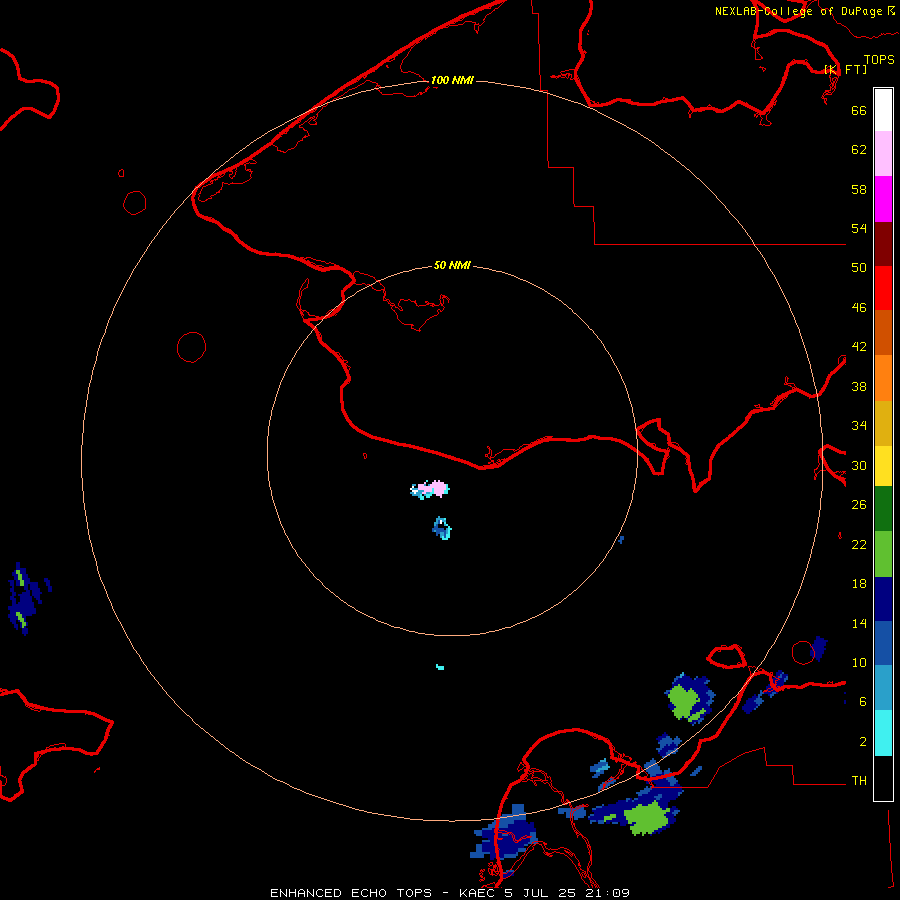This screenshot has height=900, width=900.
Task: Click the 'TOPS' legend title
Action: point(879,60)
